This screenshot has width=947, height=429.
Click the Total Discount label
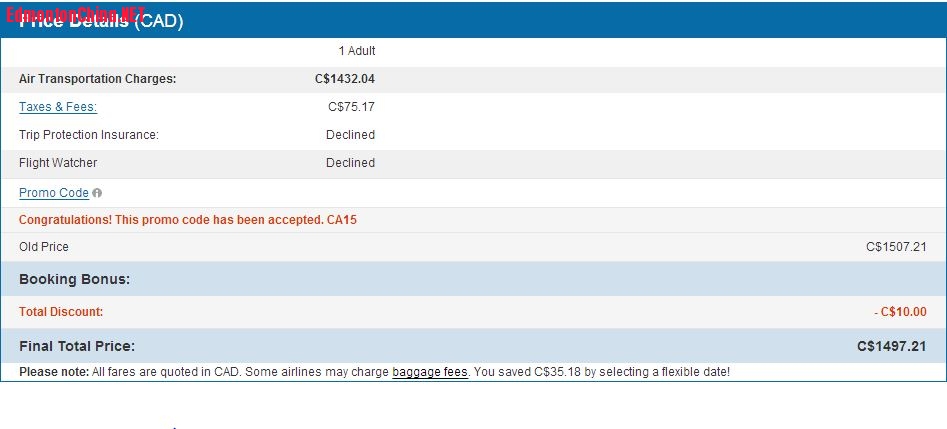click(61, 312)
